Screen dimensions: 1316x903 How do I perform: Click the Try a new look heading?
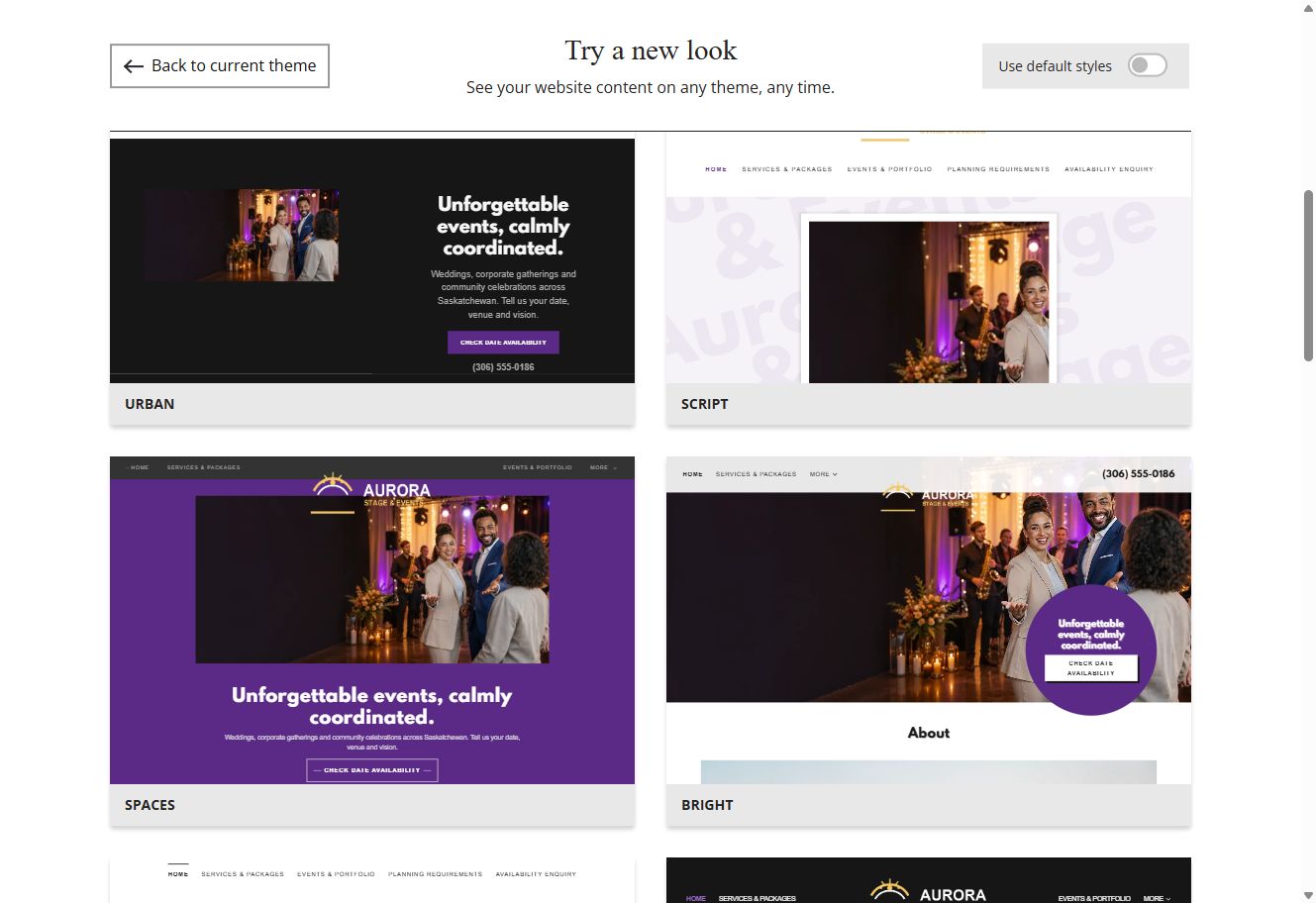point(651,50)
